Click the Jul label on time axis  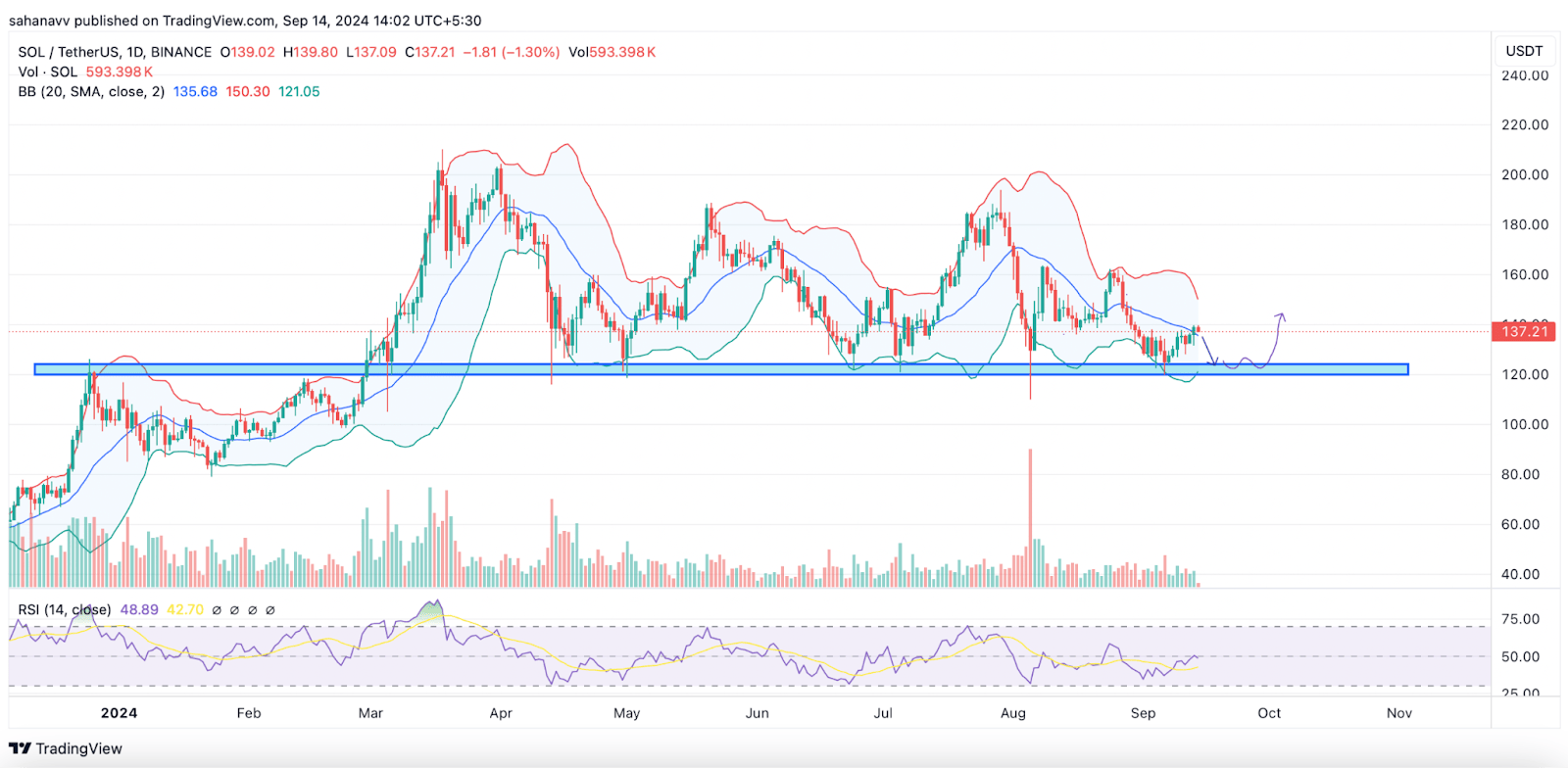click(x=883, y=713)
